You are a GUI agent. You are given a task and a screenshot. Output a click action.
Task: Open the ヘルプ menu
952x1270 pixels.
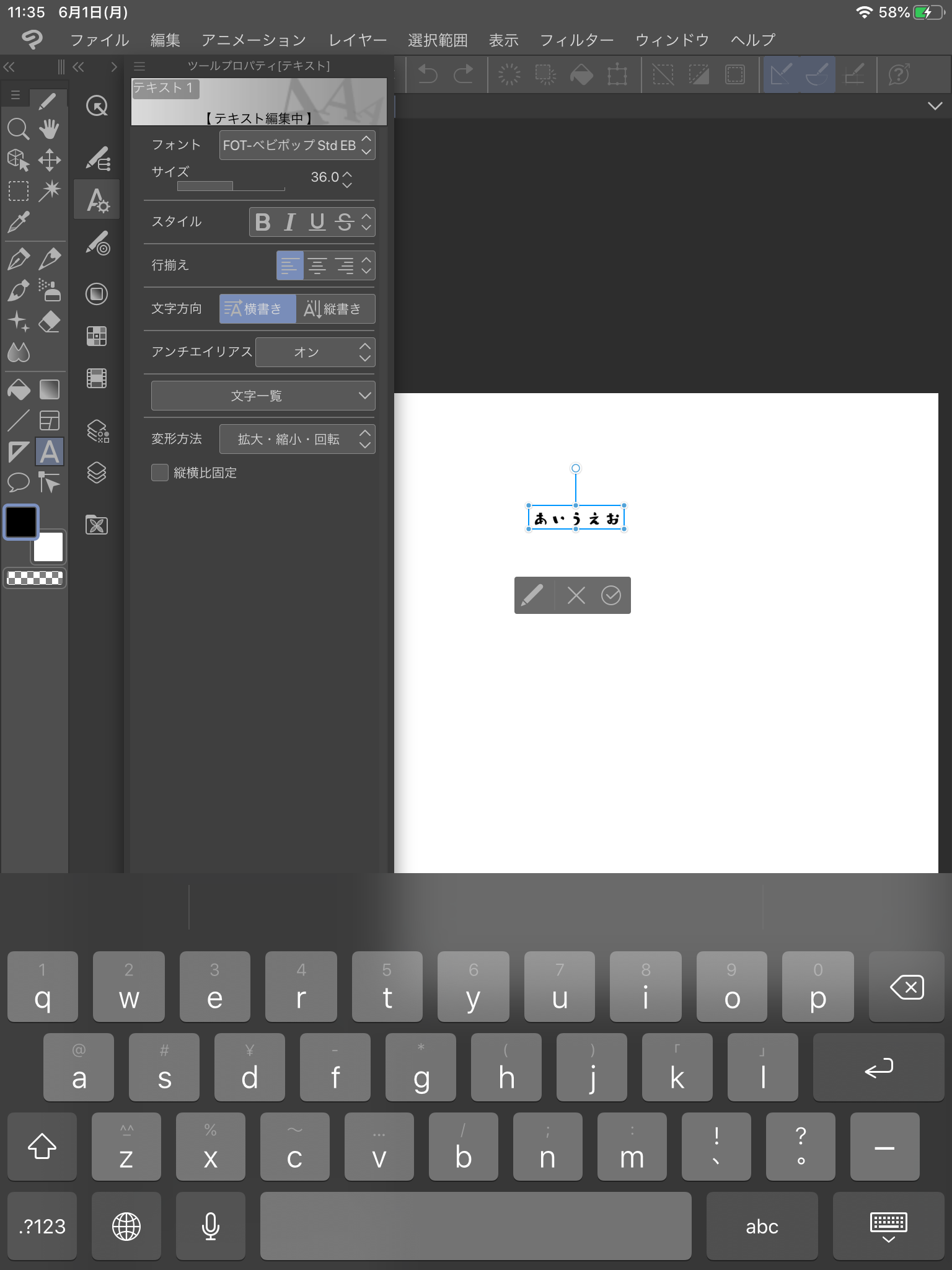tap(753, 40)
